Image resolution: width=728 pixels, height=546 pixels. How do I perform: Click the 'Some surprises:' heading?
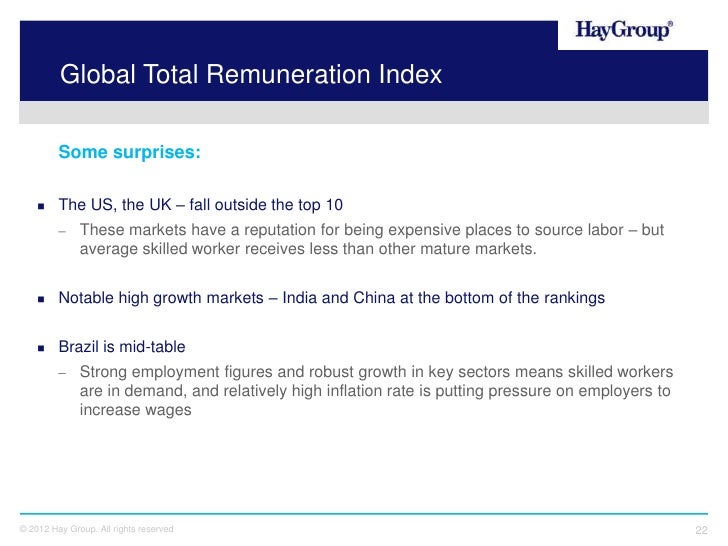click(x=130, y=152)
